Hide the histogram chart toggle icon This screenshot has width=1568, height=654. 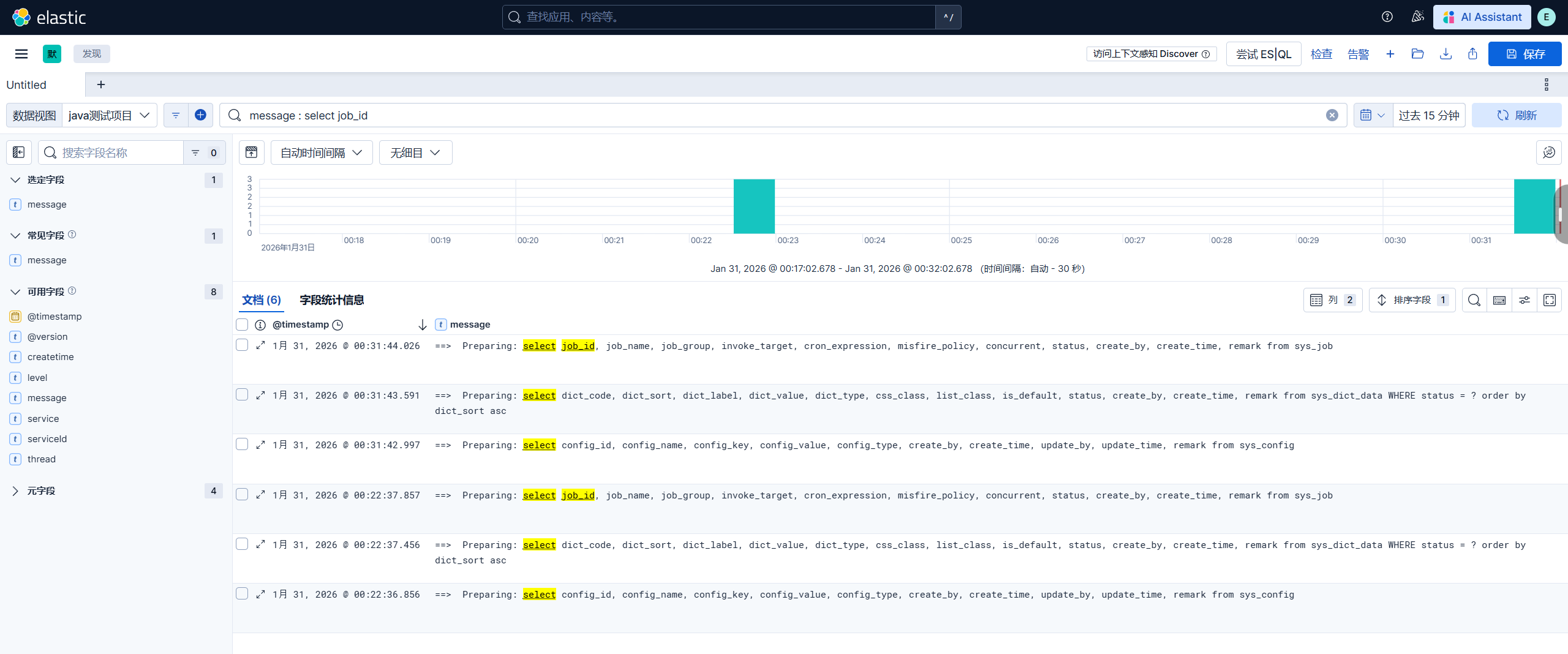(x=252, y=152)
